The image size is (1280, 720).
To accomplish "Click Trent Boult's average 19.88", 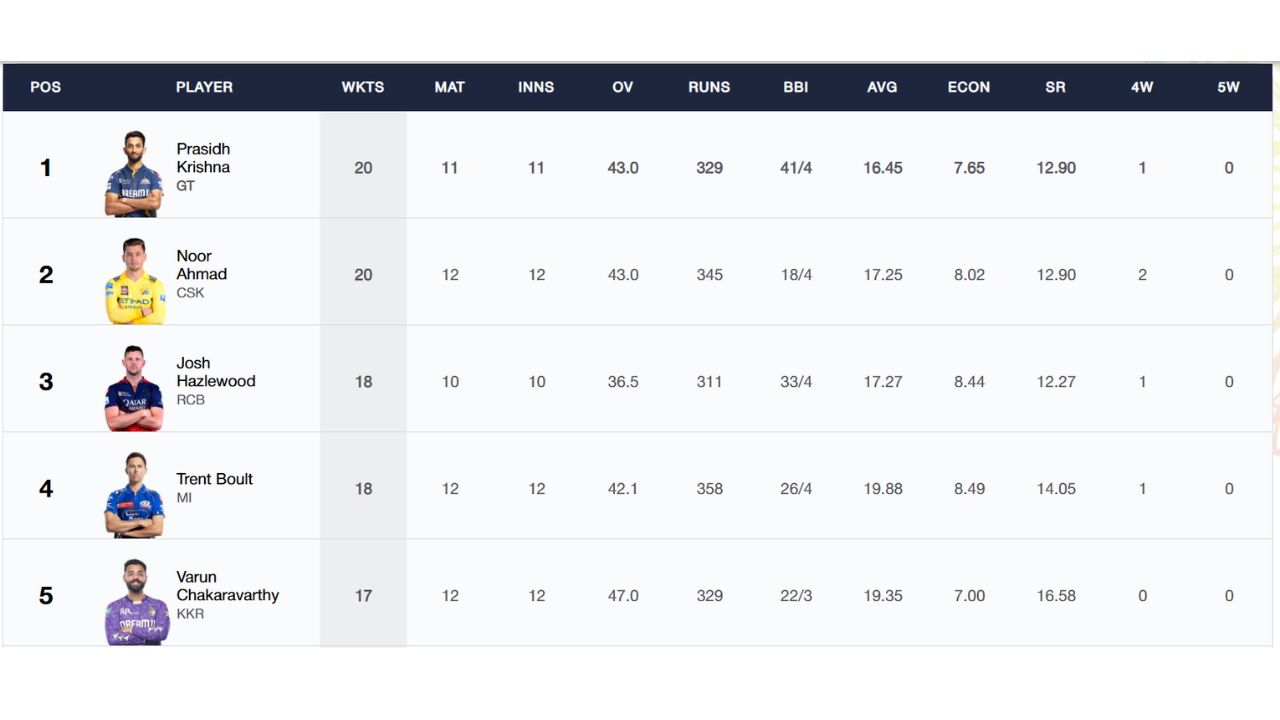I will click(x=883, y=489).
